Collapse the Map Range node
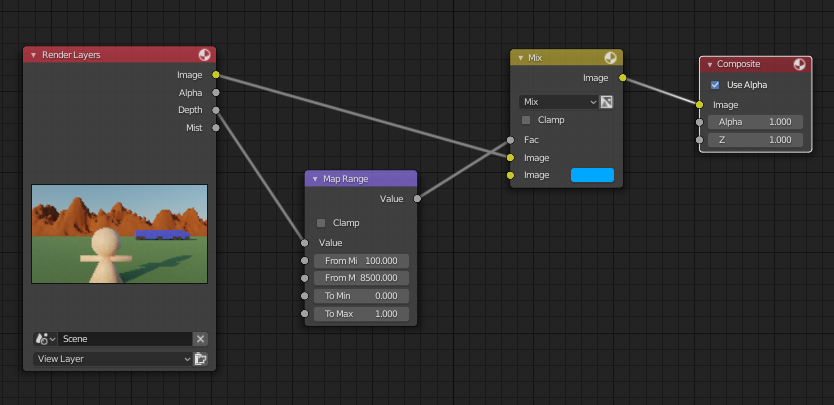 (x=315, y=179)
